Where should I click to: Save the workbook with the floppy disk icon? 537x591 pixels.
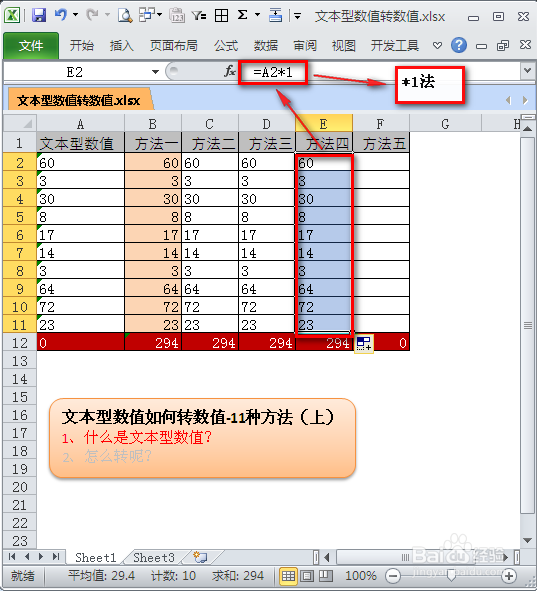point(39,15)
